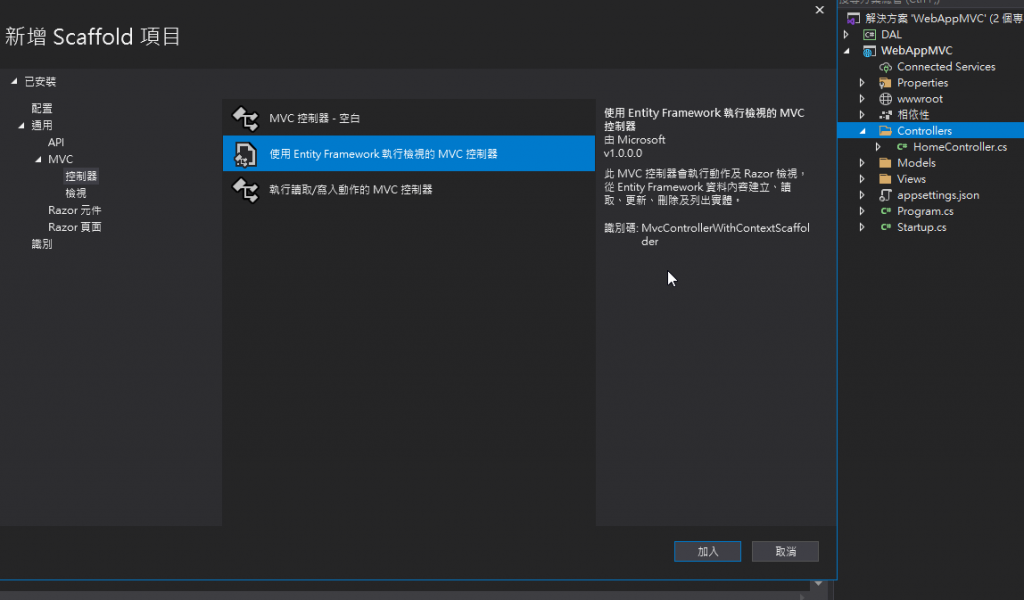Select Razor 頁面 category
Viewport: 1024px width, 600px height.
tap(74, 227)
